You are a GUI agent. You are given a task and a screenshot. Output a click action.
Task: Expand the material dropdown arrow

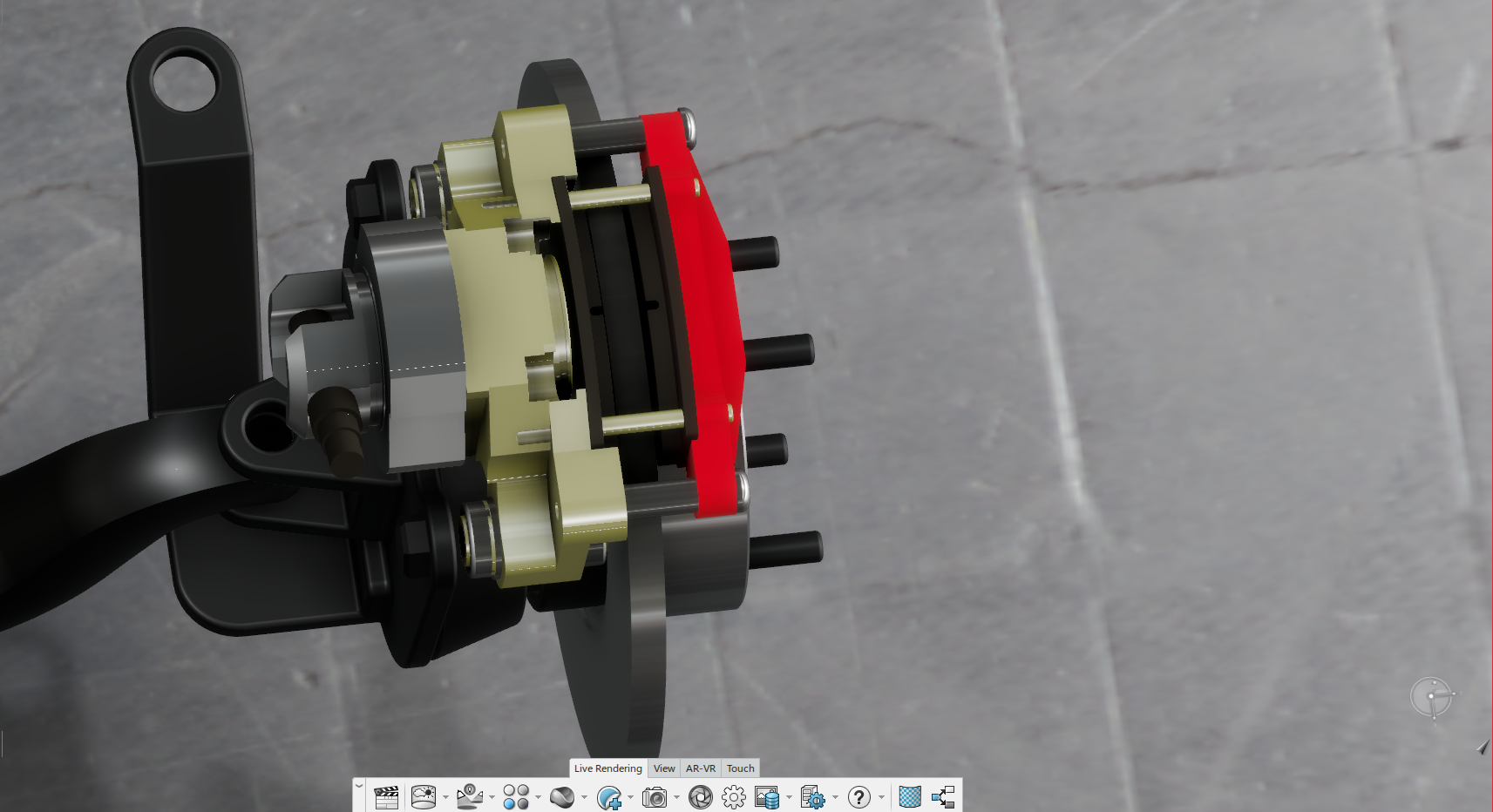click(x=584, y=797)
